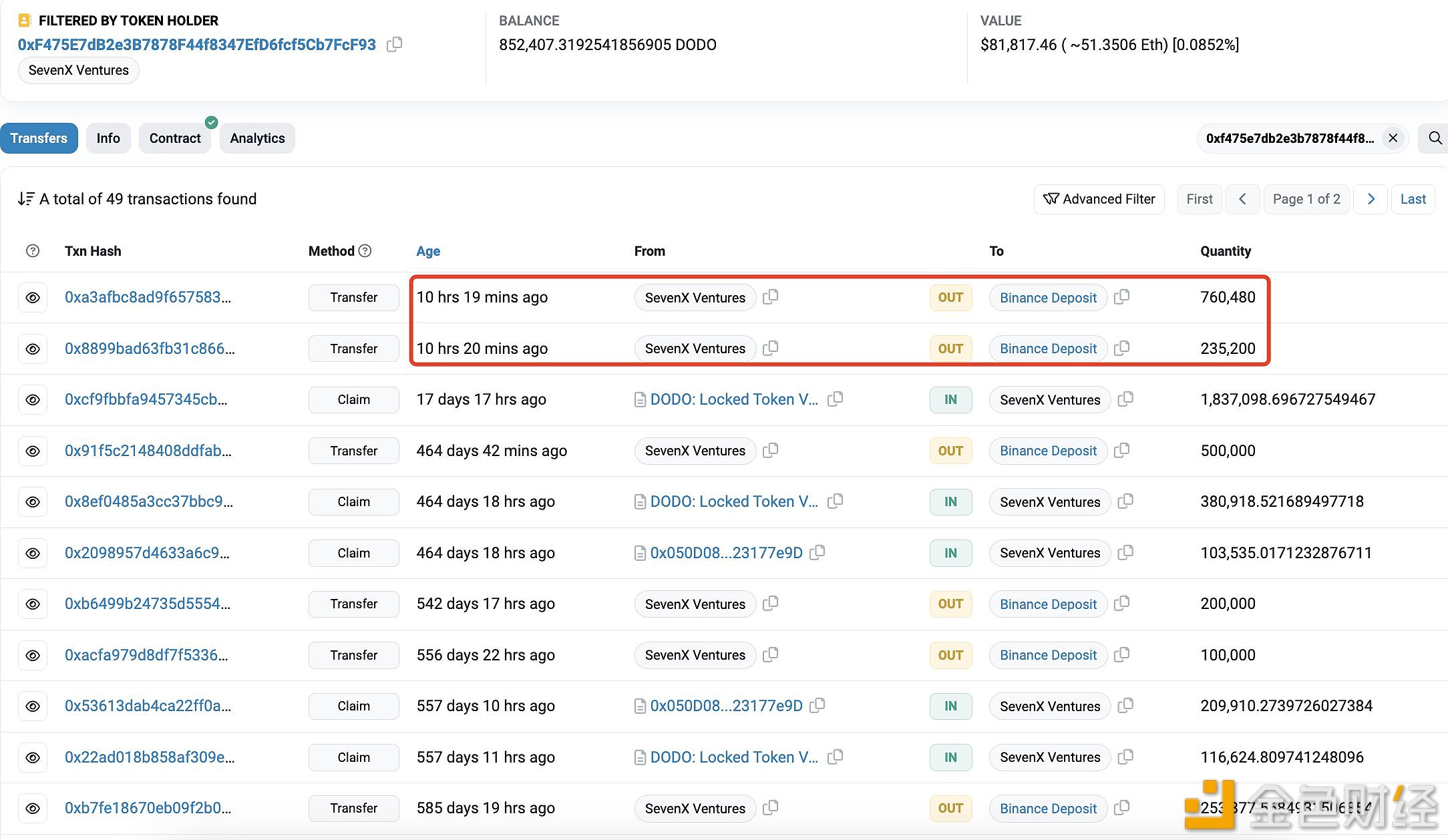Screen dimensions: 1448x840
Task: View details eye icon for 0xa3afbc8ad9f657583
Action: 33,298
